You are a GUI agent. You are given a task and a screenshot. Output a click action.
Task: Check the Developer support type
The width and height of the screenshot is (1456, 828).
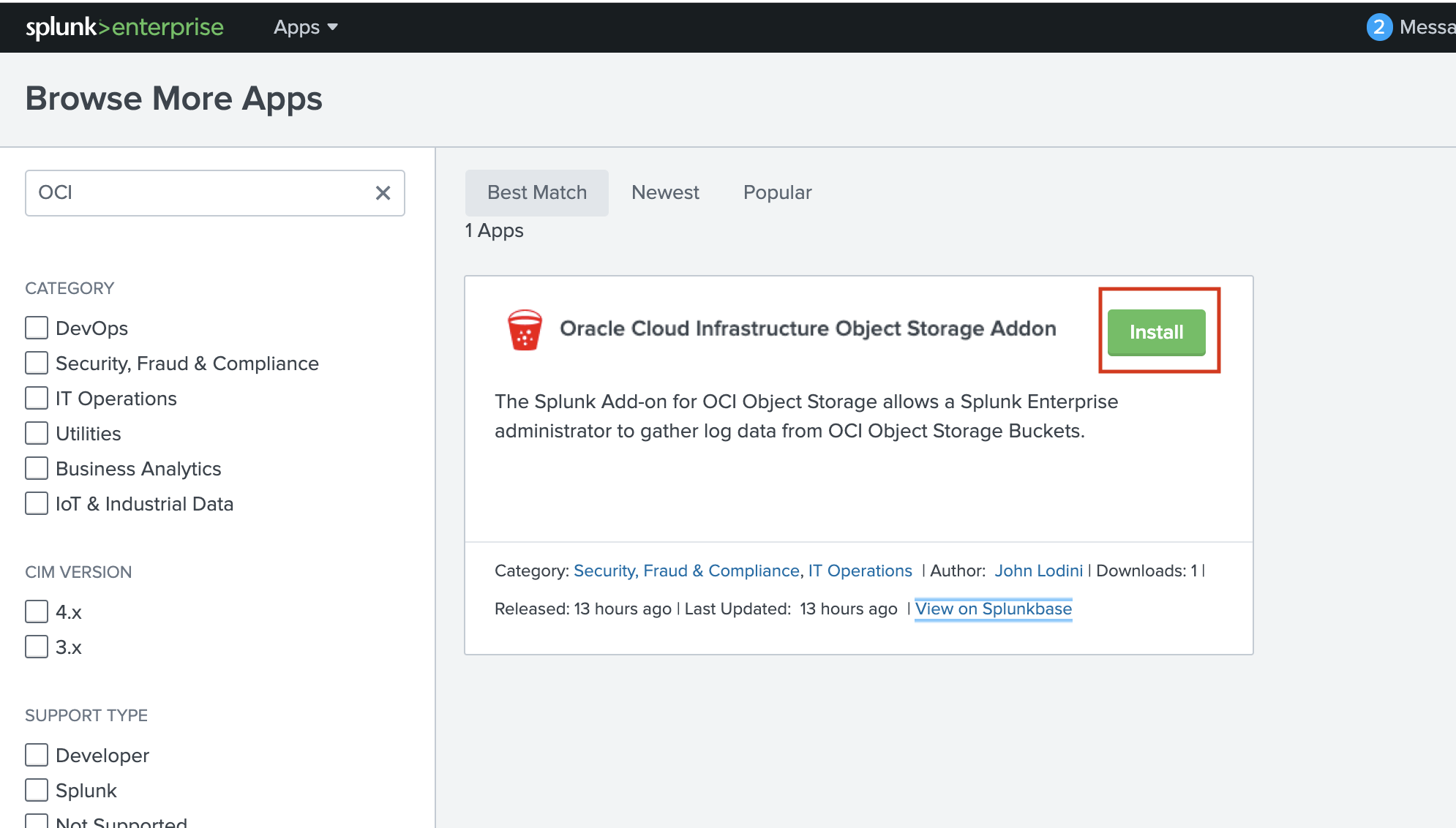point(37,755)
